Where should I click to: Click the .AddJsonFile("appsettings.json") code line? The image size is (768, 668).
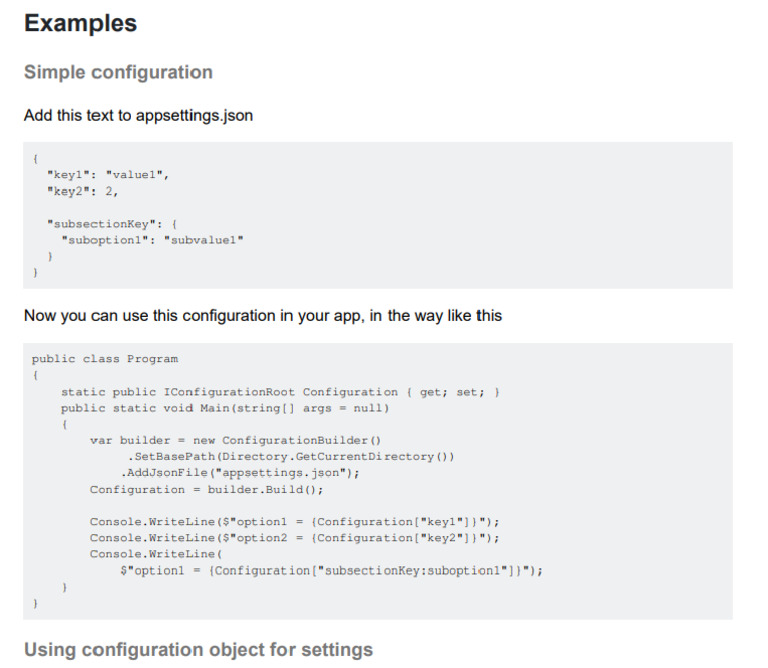(x=240, y=473)
